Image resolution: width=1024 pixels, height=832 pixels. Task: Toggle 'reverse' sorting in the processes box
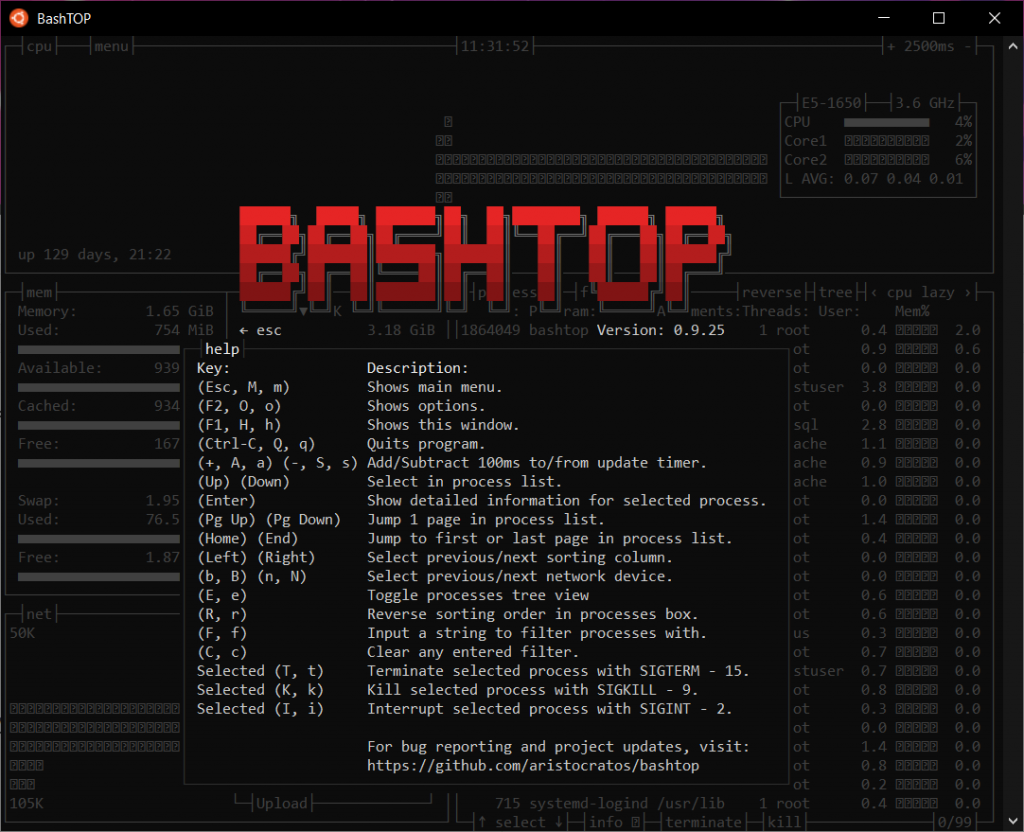tap(772, 292)
